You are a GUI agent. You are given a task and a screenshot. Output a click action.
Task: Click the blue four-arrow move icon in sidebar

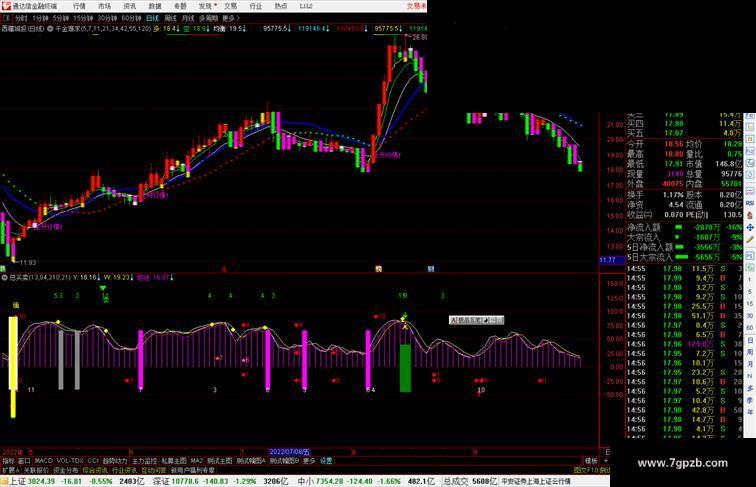point(750,227)
